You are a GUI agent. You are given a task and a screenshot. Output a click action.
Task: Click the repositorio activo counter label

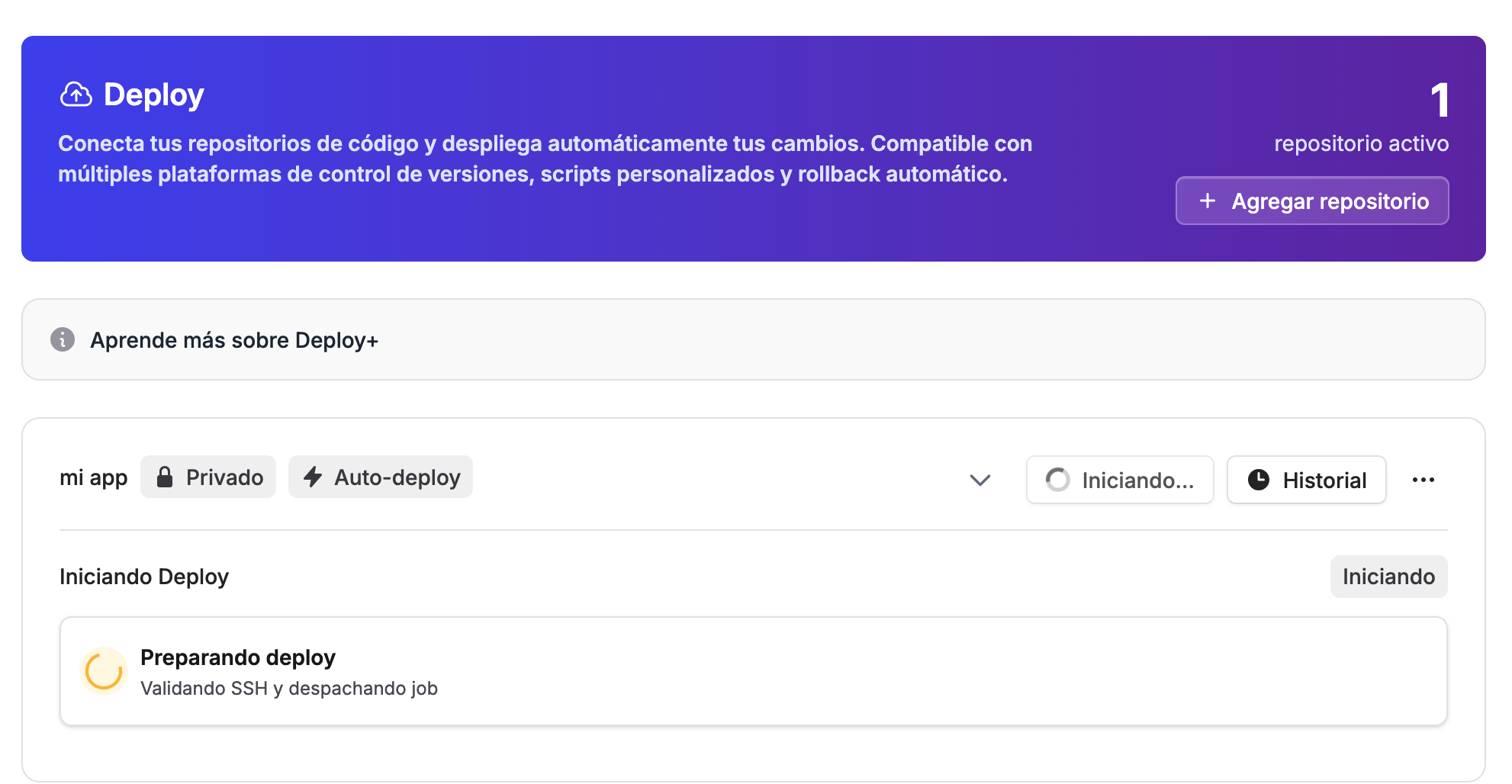point(1360,143)
